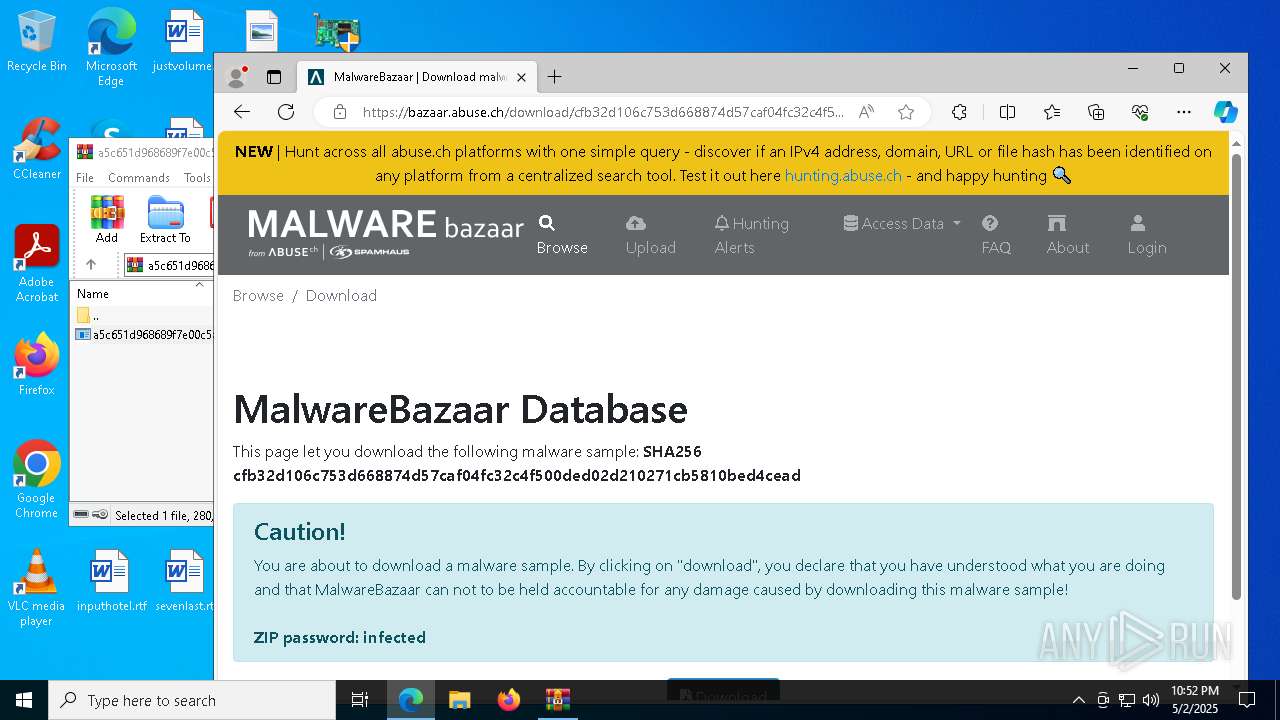Refresh the MalwareBazaar page
This screenshot has height=720, width=1280.
(x=286, y=112)
